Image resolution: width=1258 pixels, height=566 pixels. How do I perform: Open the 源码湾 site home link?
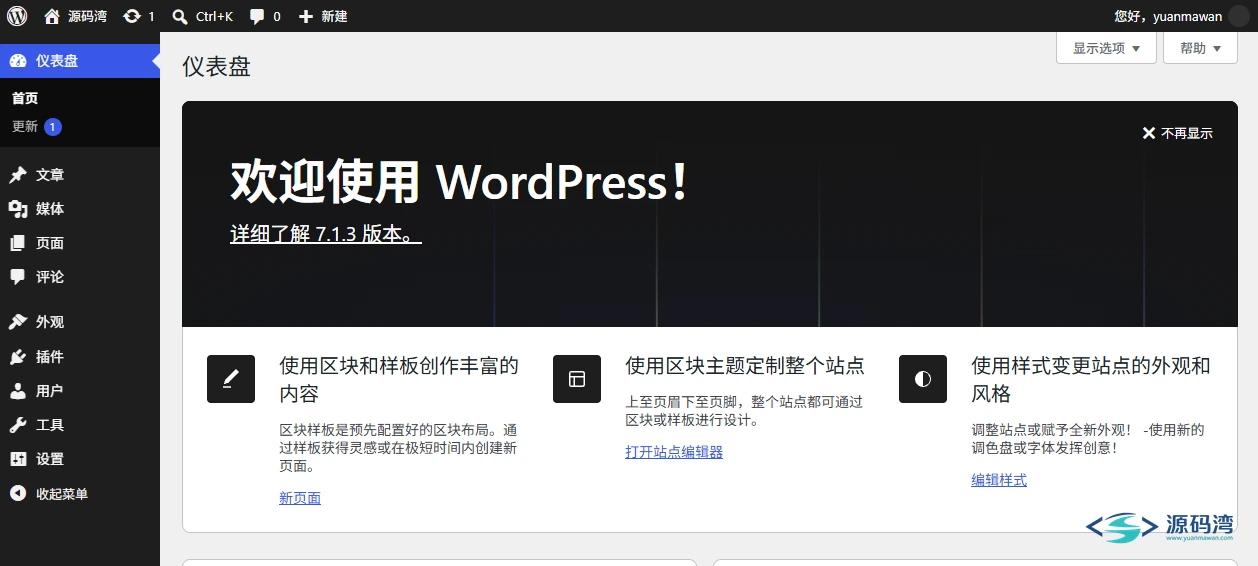75,16
